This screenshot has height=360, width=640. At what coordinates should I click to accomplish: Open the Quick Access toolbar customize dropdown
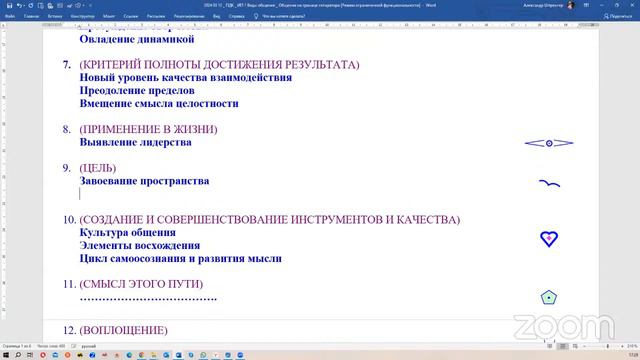[90, 6]
